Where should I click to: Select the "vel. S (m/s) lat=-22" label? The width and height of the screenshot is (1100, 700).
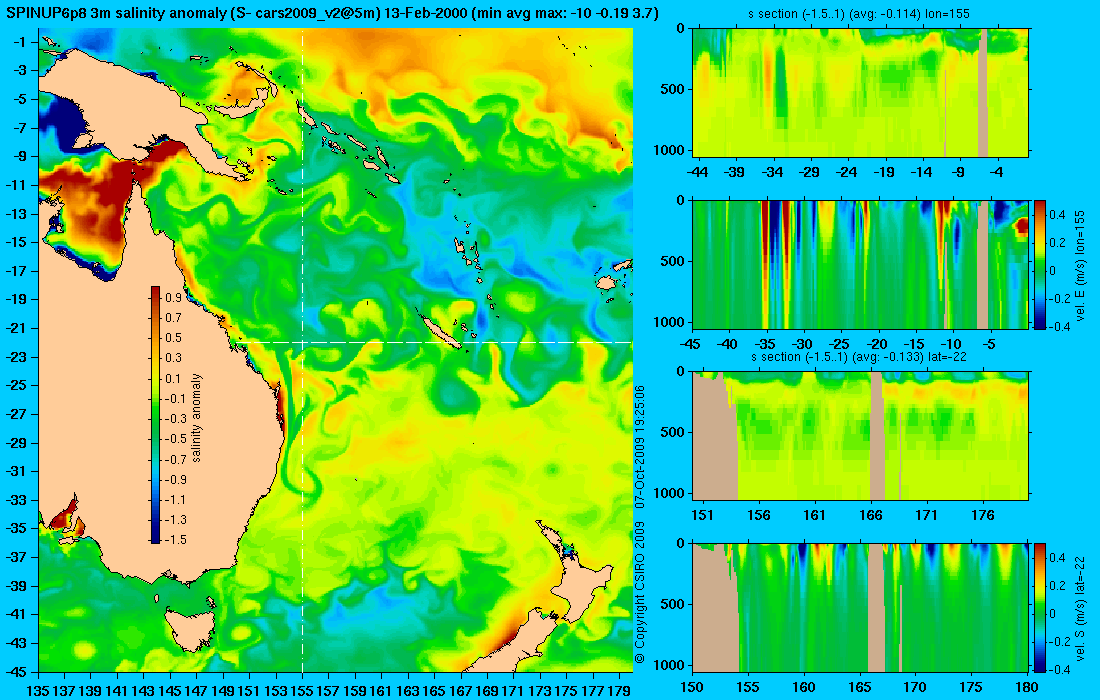pos(1080,607)
